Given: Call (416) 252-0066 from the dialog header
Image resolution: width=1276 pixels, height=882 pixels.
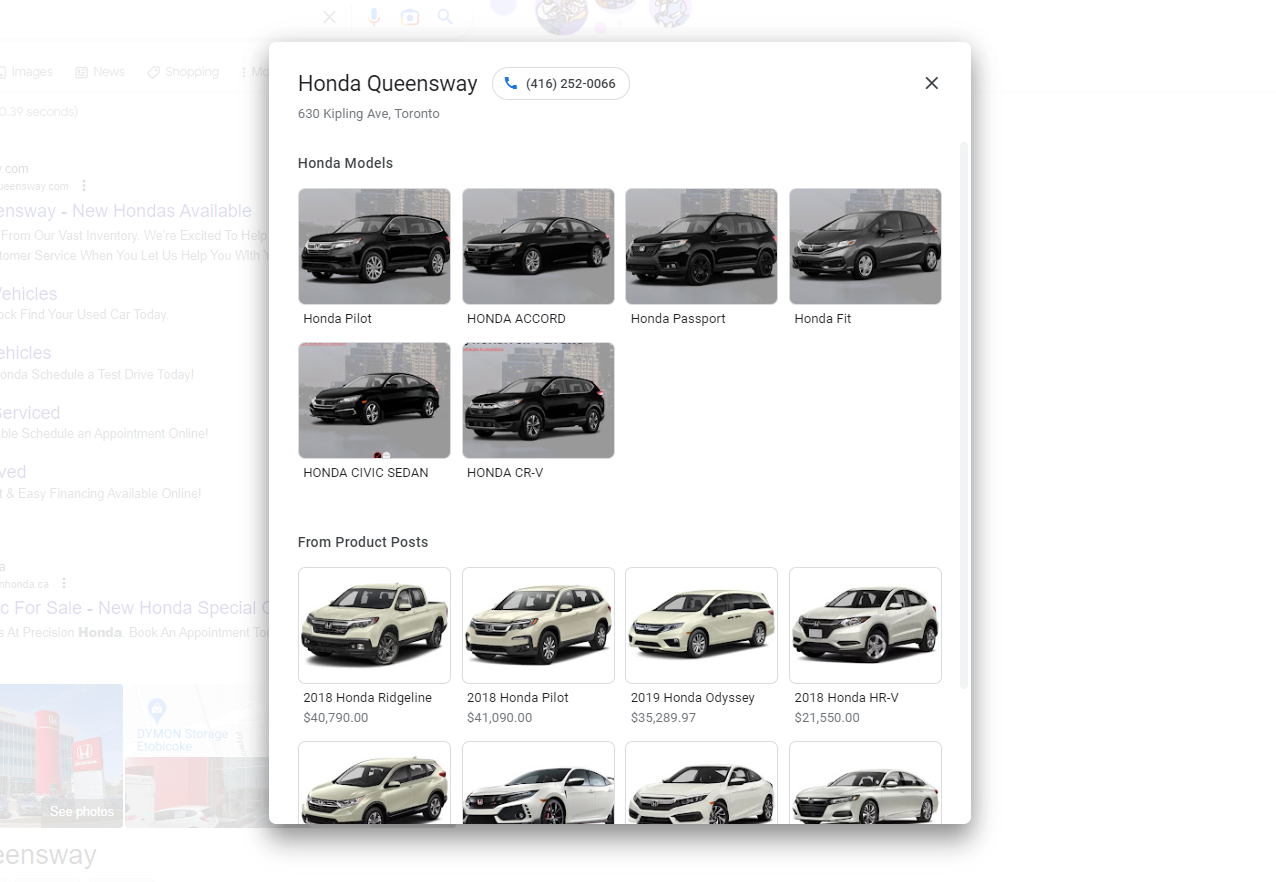Looking at the screenshot, I should point(560,84).
